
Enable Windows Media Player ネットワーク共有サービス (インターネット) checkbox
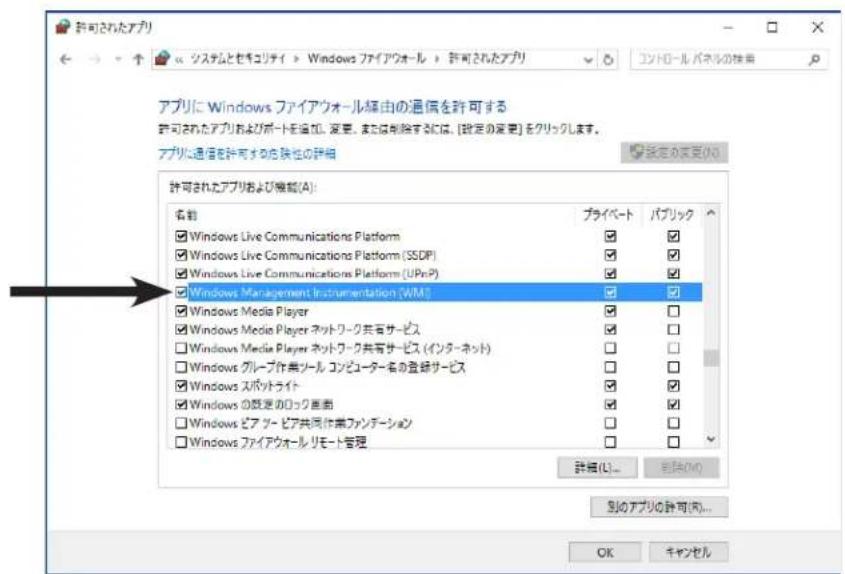pyautogui.click(x=181, y=348)
